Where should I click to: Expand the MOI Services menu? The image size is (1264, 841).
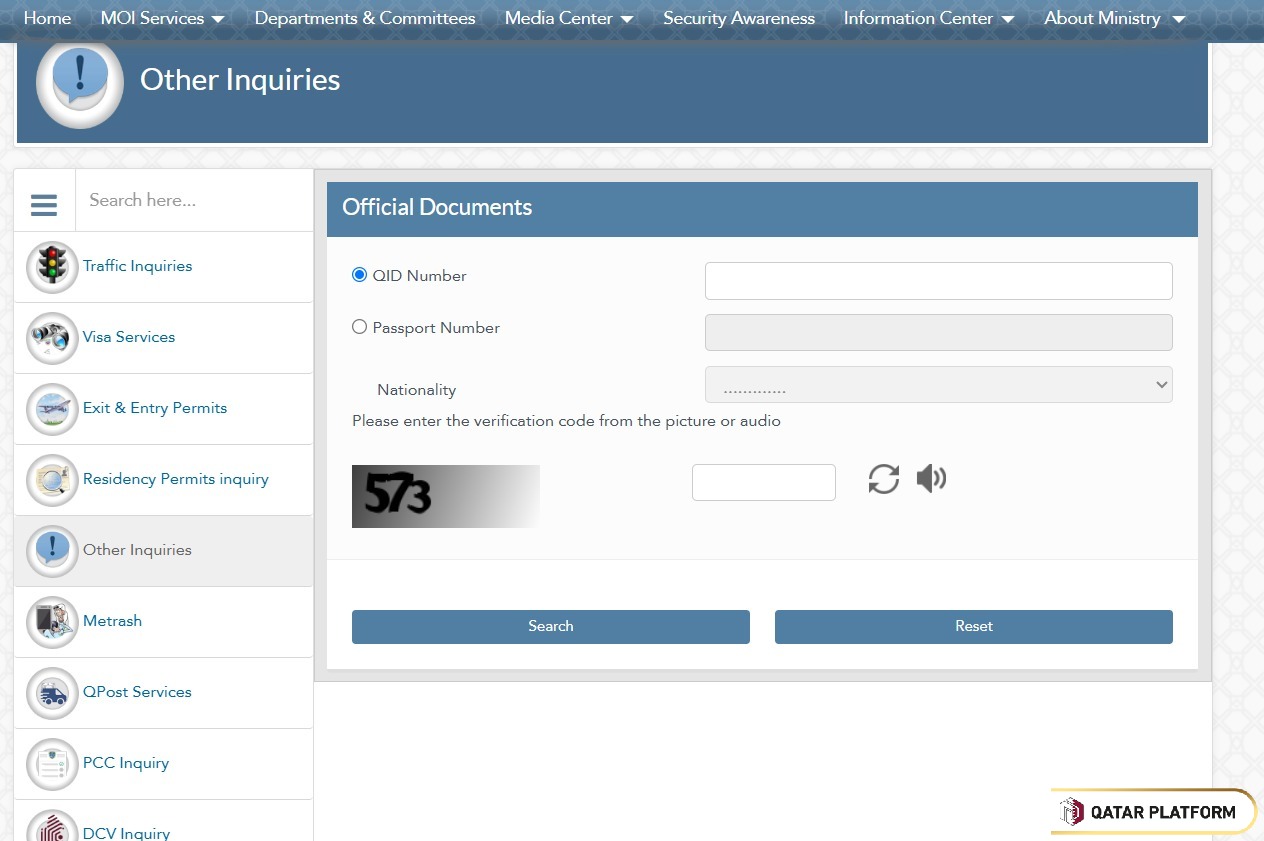tap(162, 17)
